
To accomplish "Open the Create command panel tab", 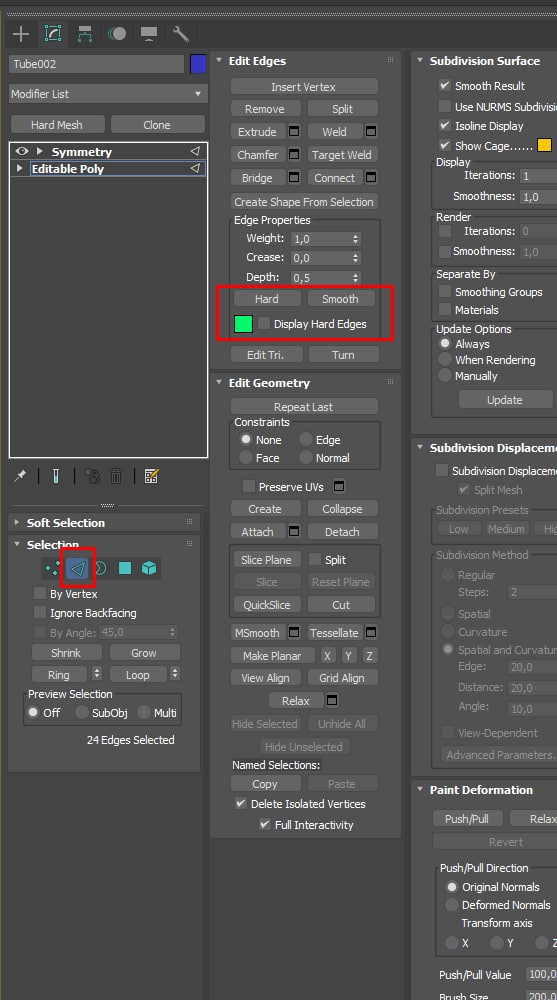I will pyautogui.click(x=21, y=34).
